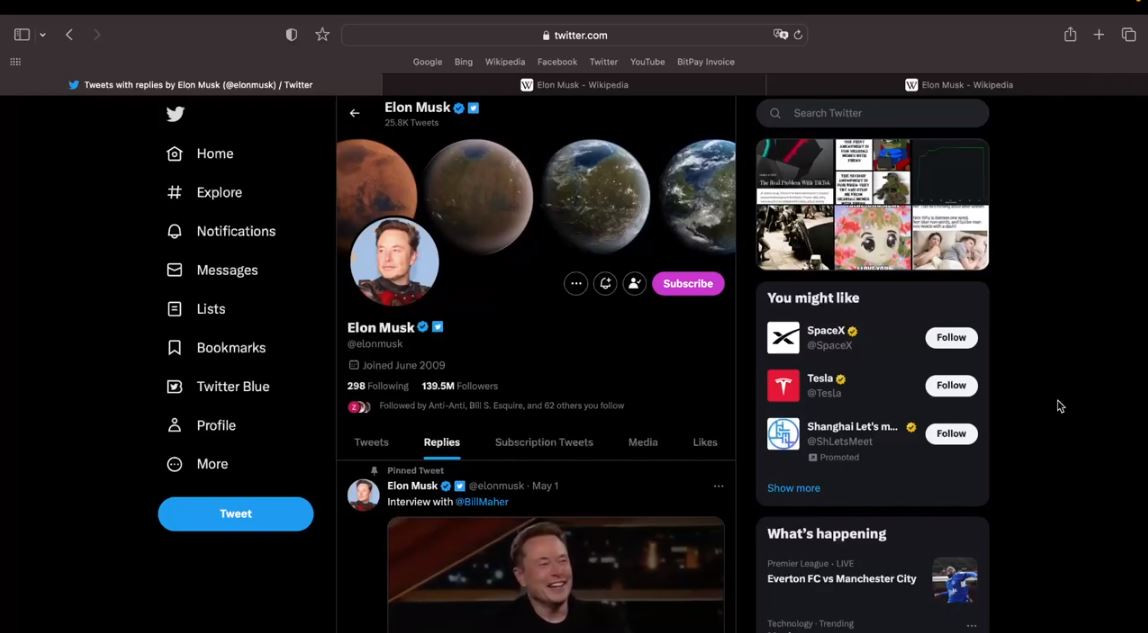The image size is (1148, 633).
Task: Open the favorites grid icon
Action: coord(15,62)
